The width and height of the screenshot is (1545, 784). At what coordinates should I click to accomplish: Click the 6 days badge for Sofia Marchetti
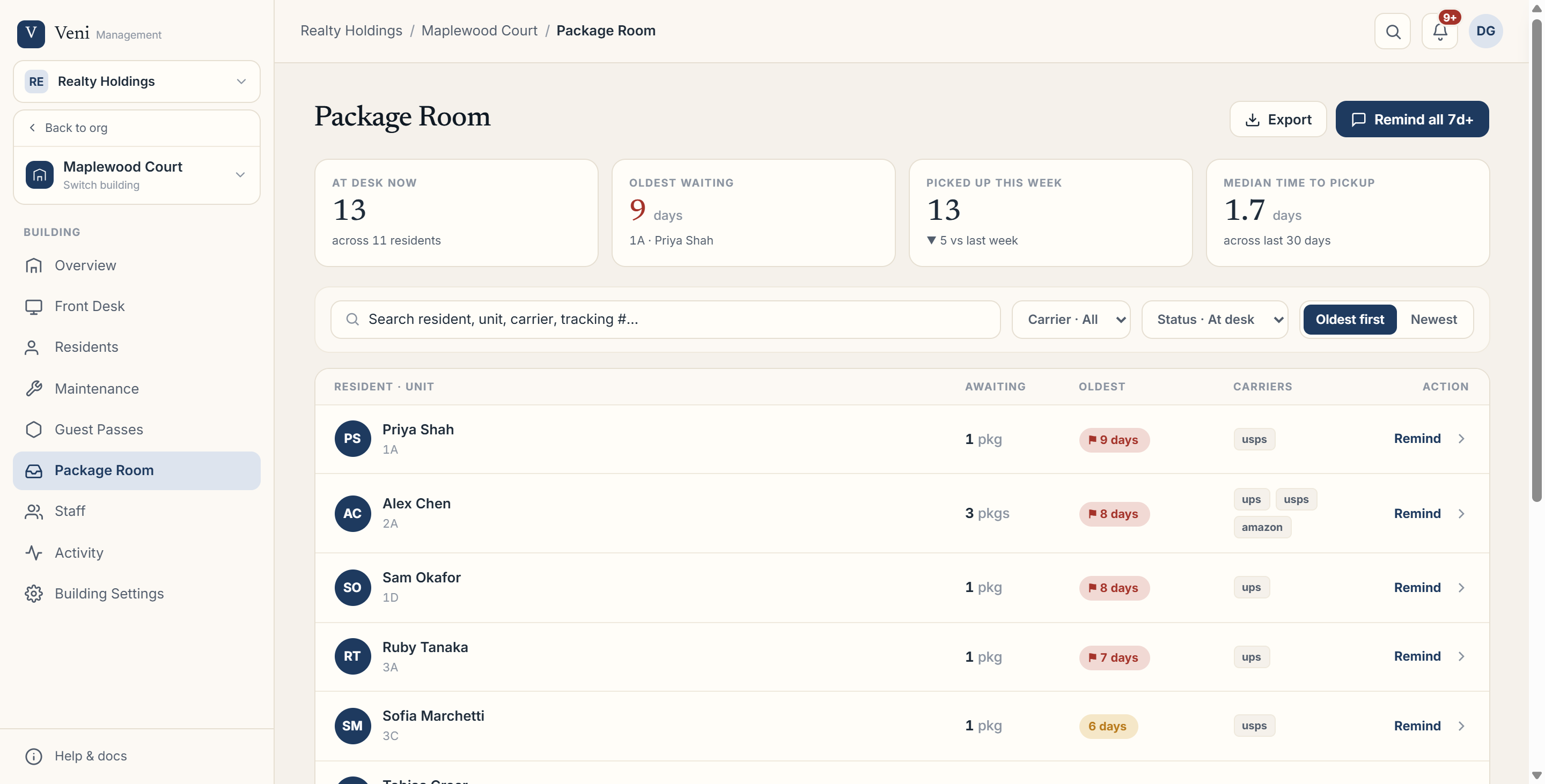click(x=1108, y=727)
